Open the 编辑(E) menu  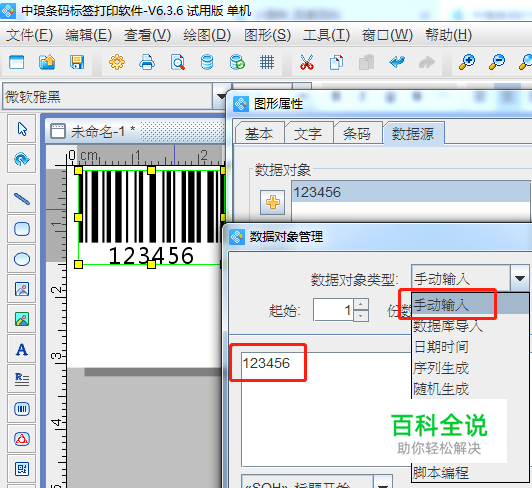click(89, 35)
